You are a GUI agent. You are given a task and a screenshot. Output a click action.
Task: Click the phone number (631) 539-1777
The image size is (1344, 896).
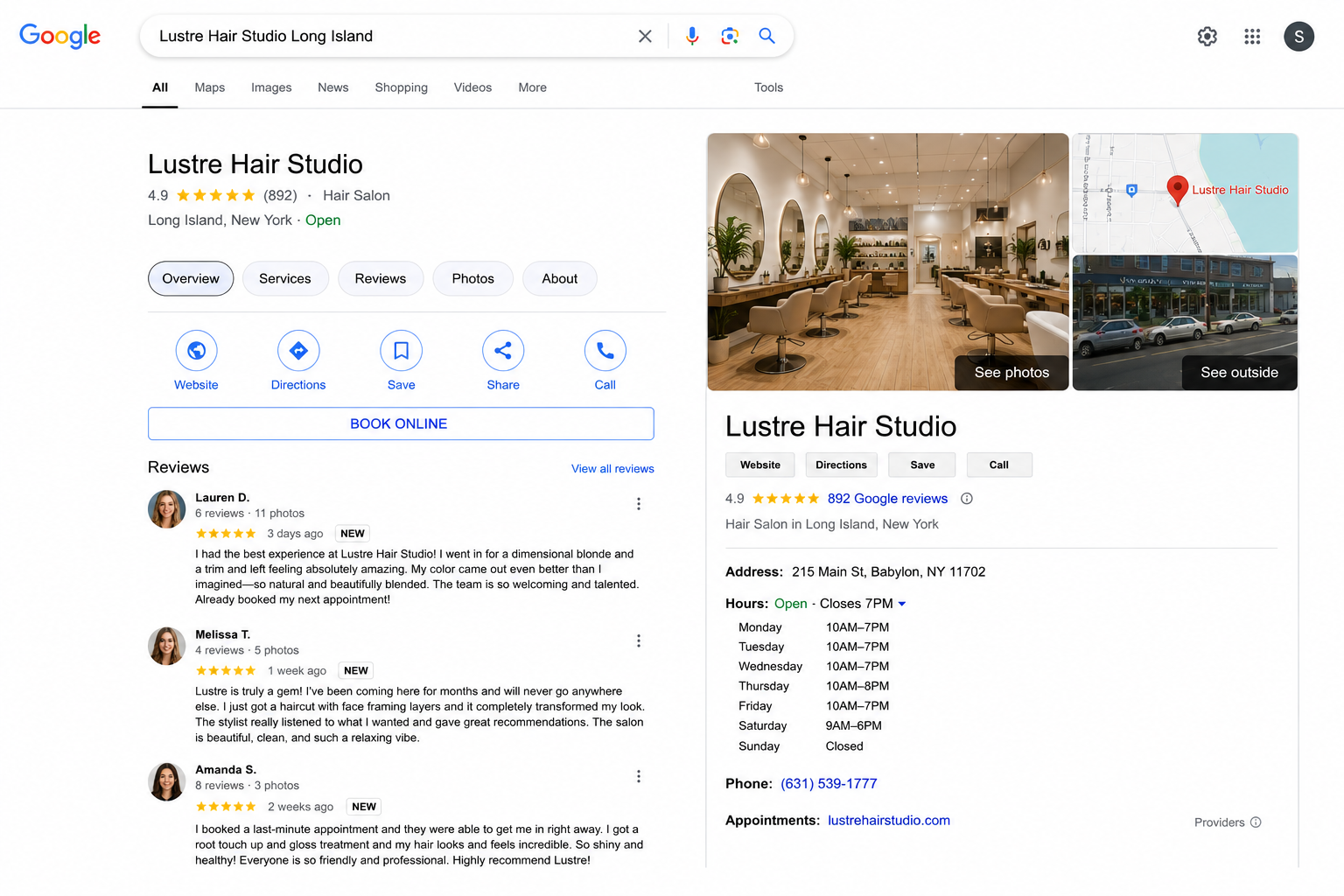(x=829, y=784)
